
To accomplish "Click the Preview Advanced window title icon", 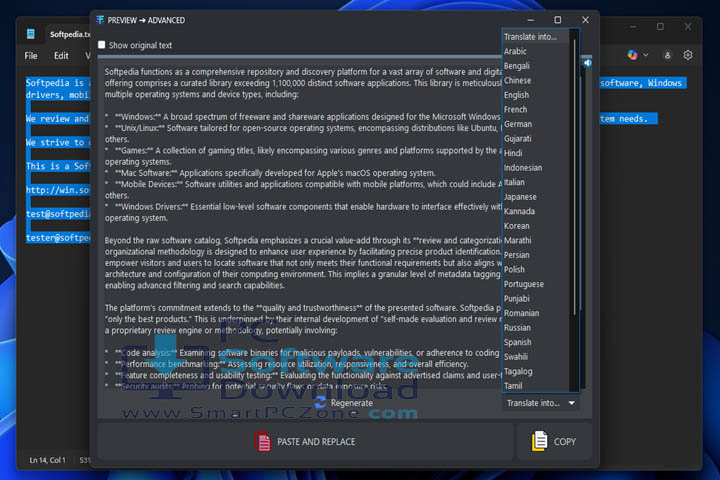I will coord(100,20).
